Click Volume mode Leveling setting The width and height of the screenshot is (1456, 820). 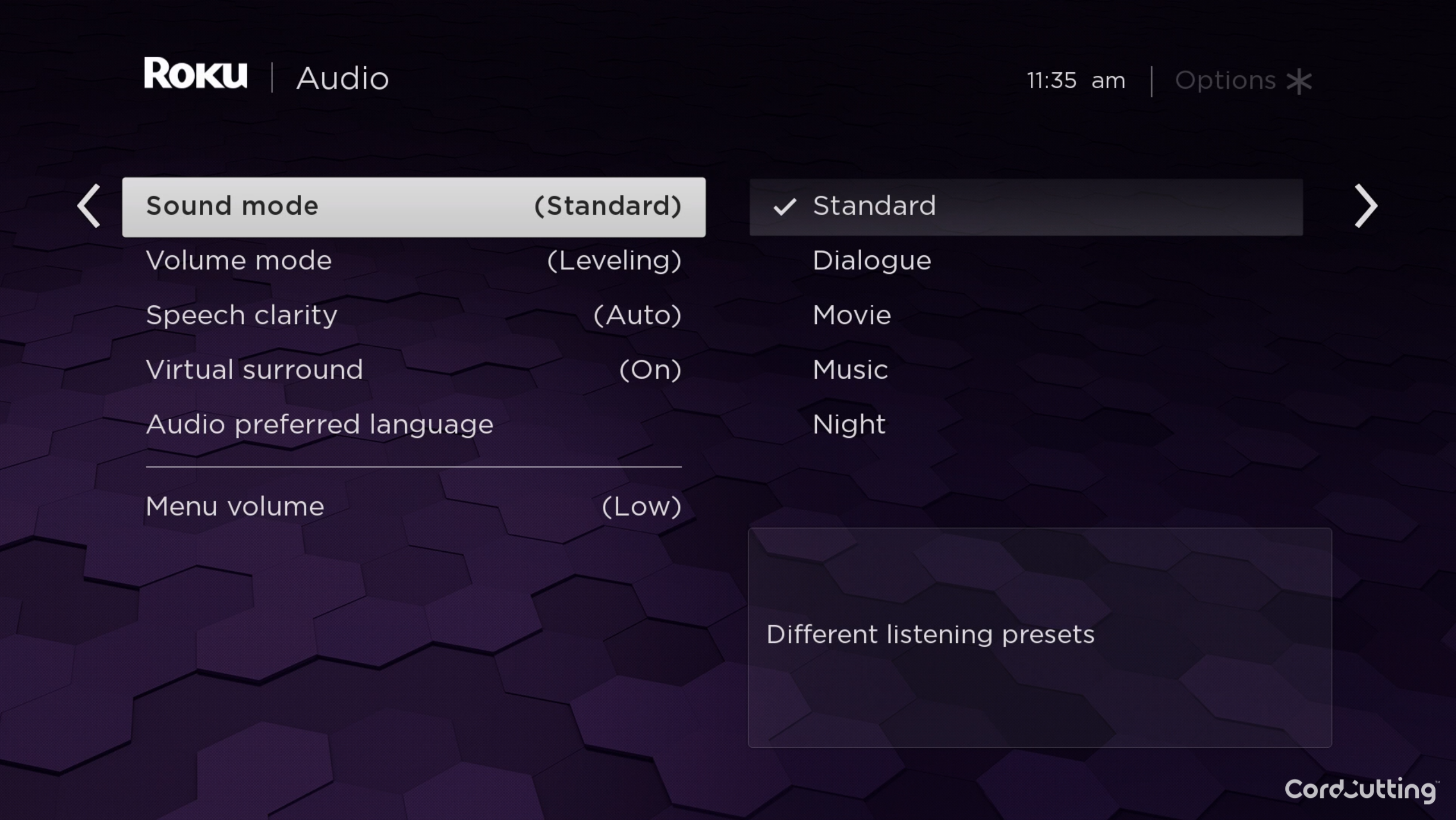point(413,260)
